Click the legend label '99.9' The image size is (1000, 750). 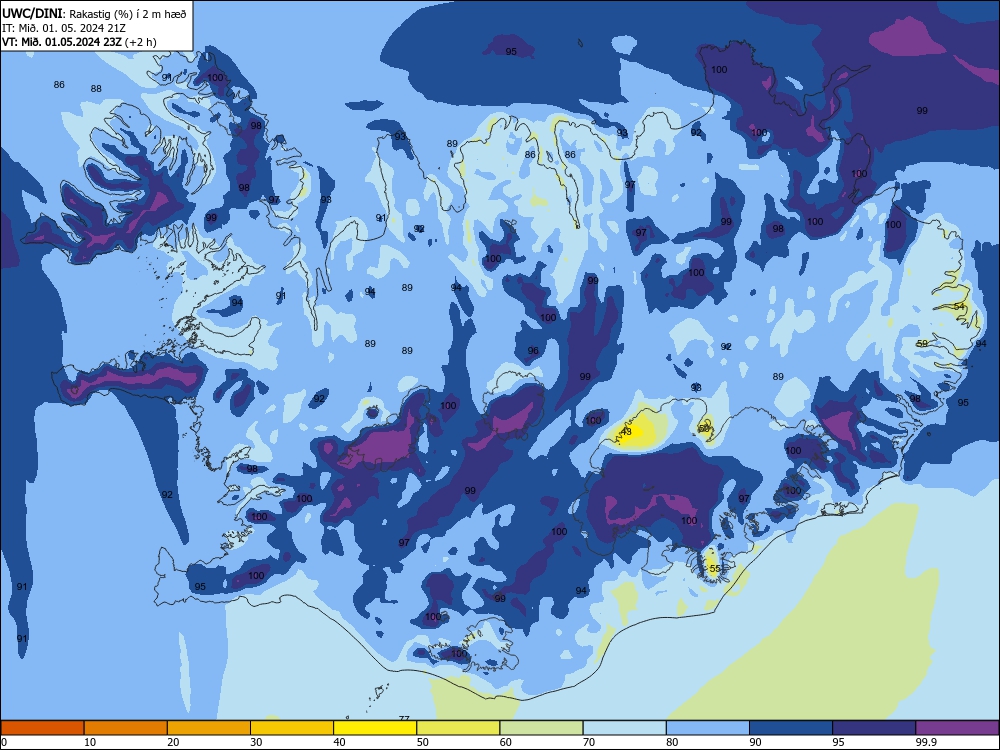925,742
